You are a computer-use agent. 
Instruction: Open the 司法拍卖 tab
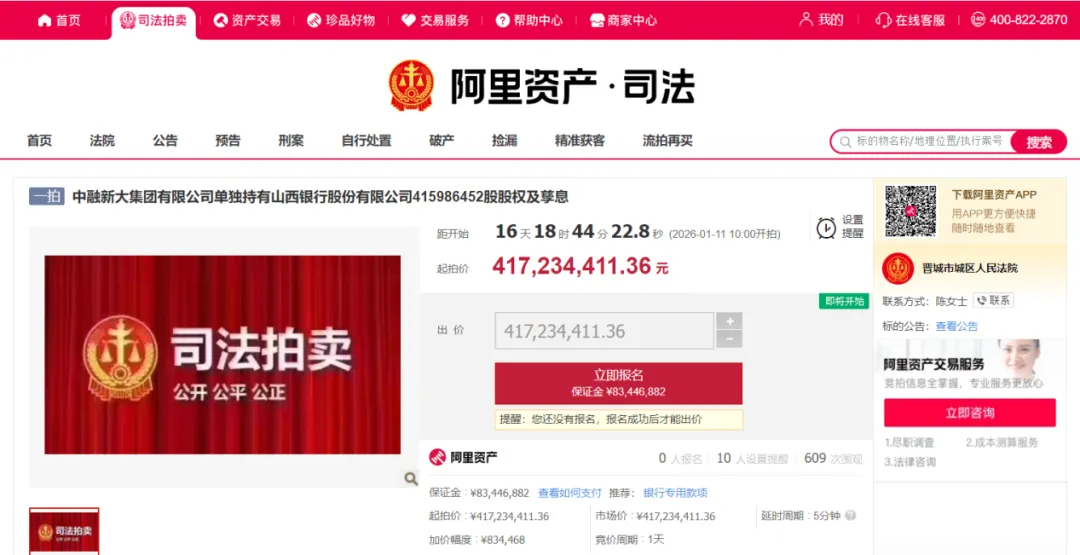(154, 21)
